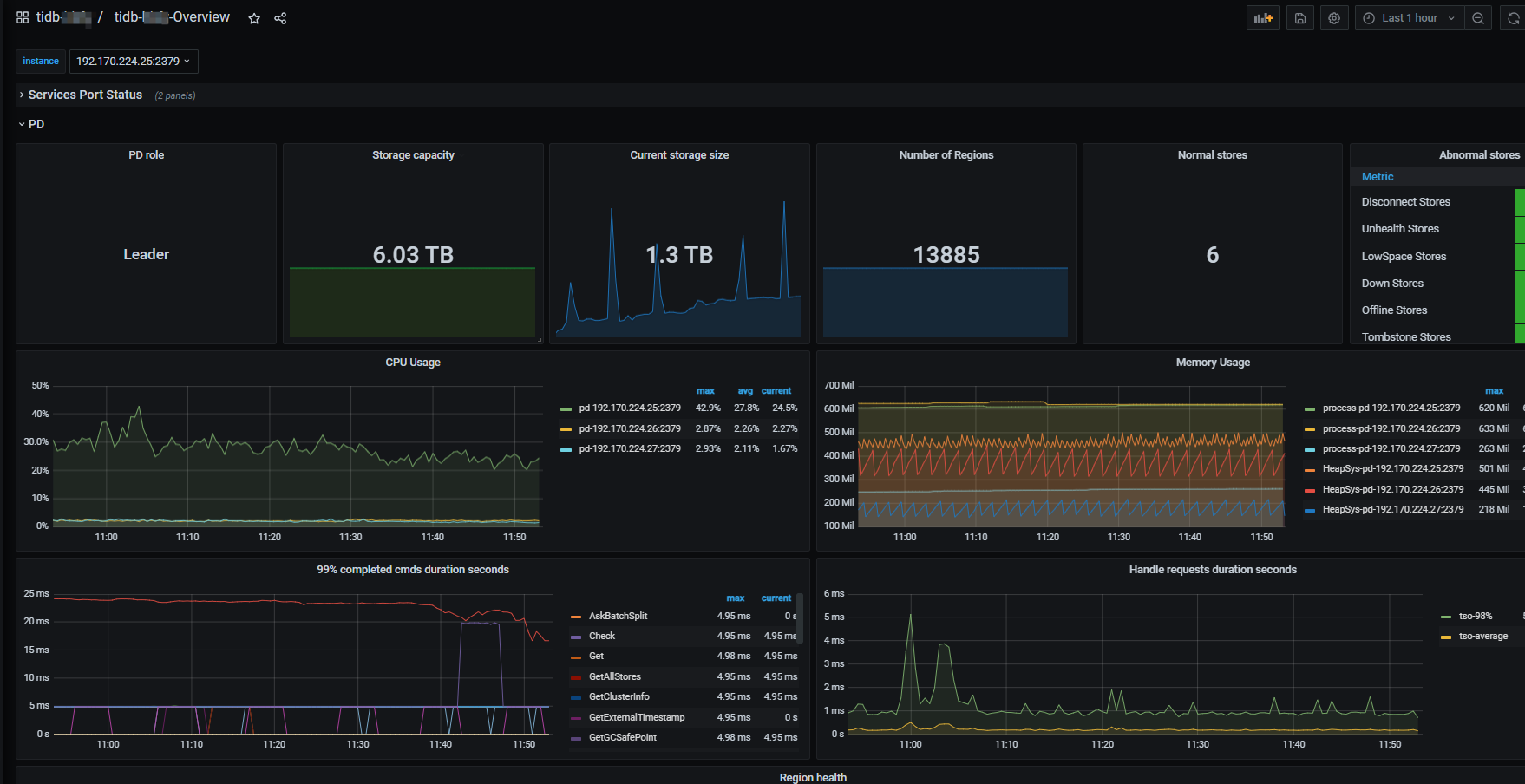Screen dimensions: 1525x784
Task: Open the Memory Usage panel title menu
Action: (x=1212, y=363)
